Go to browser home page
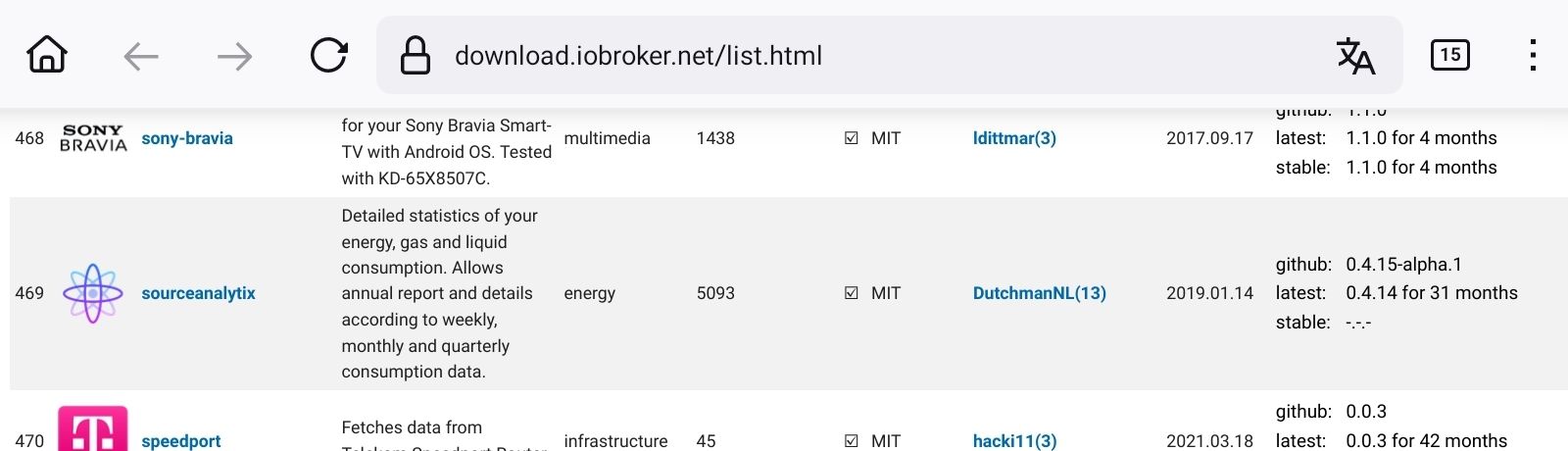The width and height of the screenshot is (1568, 451). point(47,55)
